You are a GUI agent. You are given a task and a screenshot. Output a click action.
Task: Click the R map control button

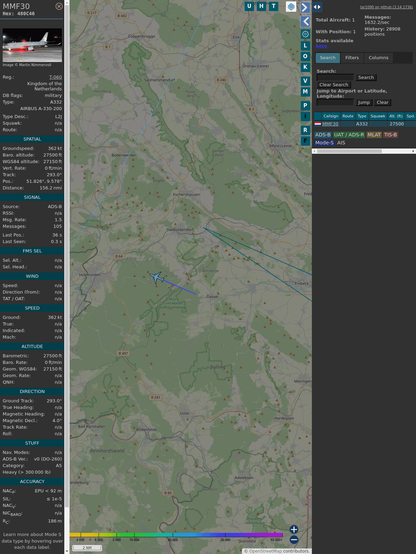pyautogui.click(x=305, y=130)
